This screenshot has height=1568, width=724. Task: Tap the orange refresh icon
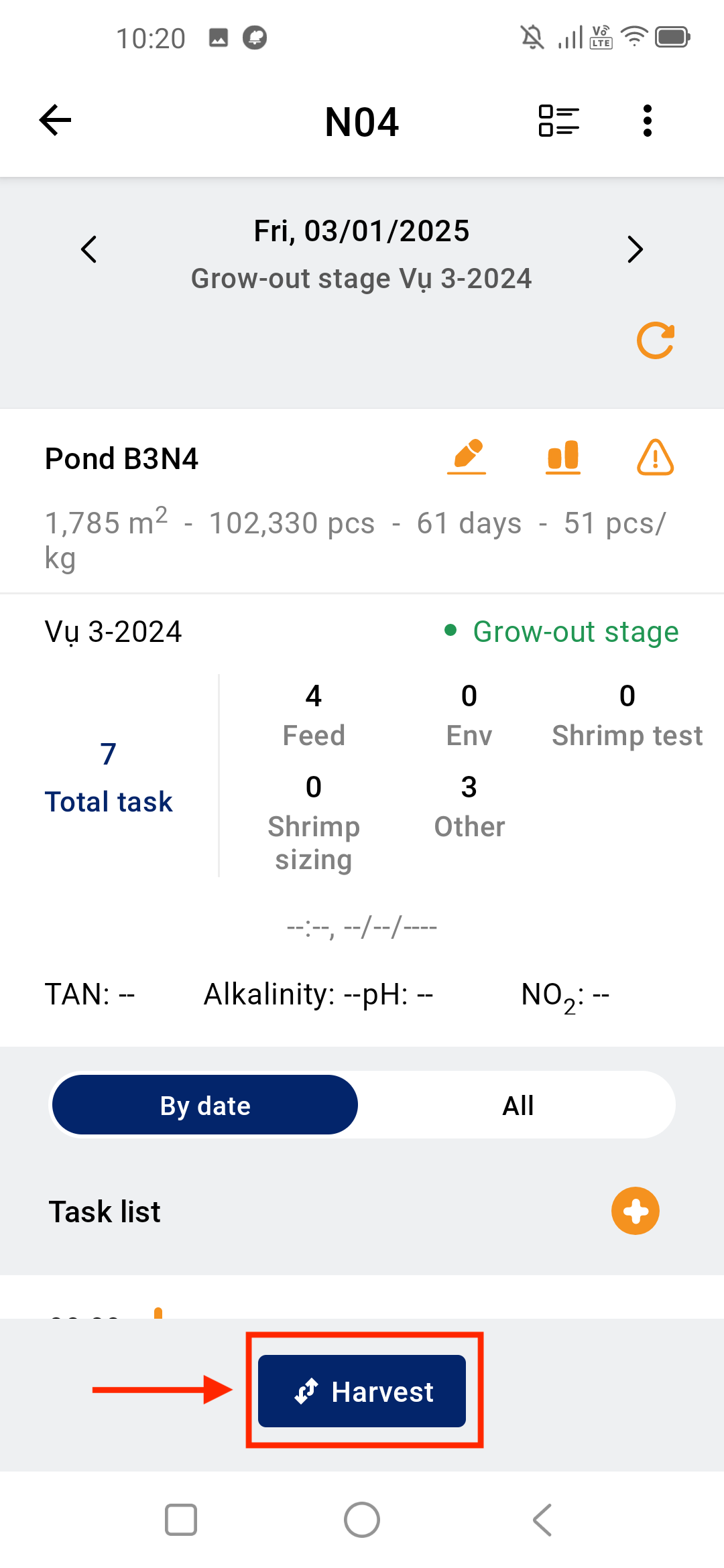click(x=656, y=340)
